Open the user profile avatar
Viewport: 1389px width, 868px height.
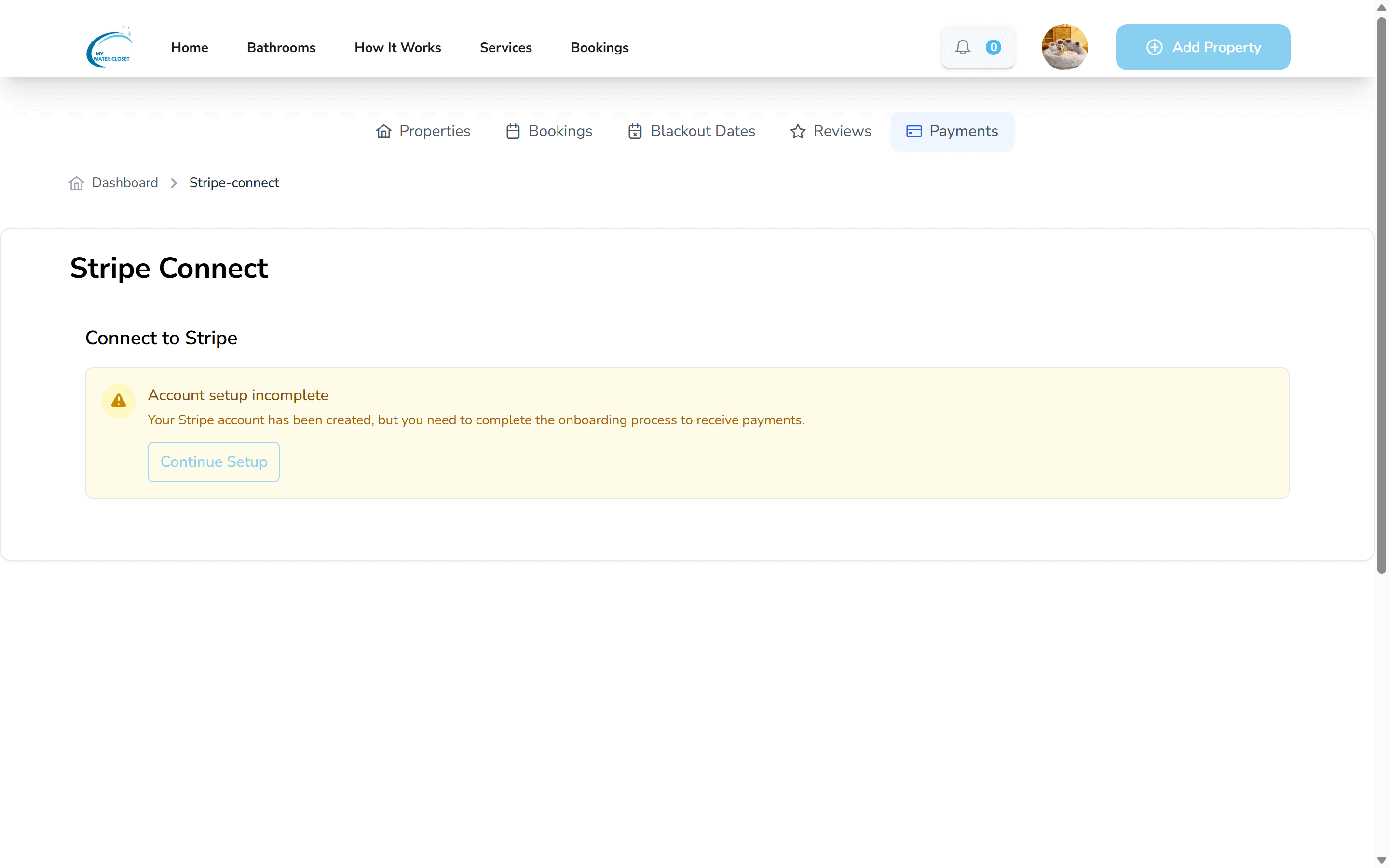click(x=1064, y=47)
